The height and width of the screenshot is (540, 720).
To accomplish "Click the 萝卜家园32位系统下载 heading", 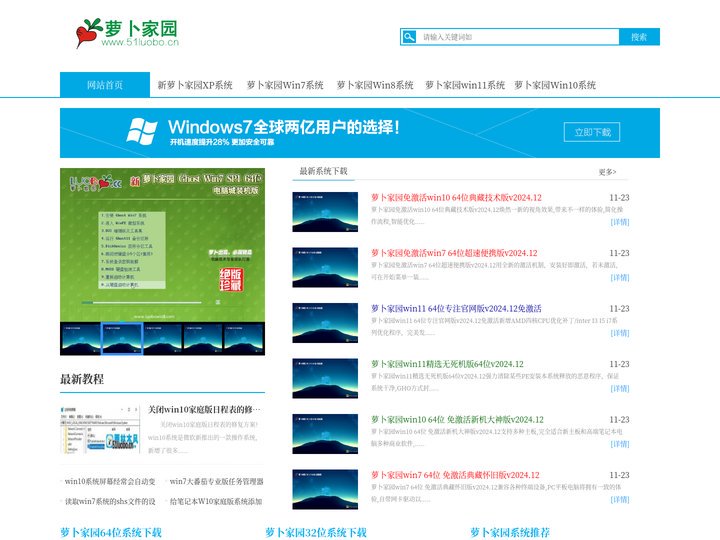I will [x=316, y=533].
